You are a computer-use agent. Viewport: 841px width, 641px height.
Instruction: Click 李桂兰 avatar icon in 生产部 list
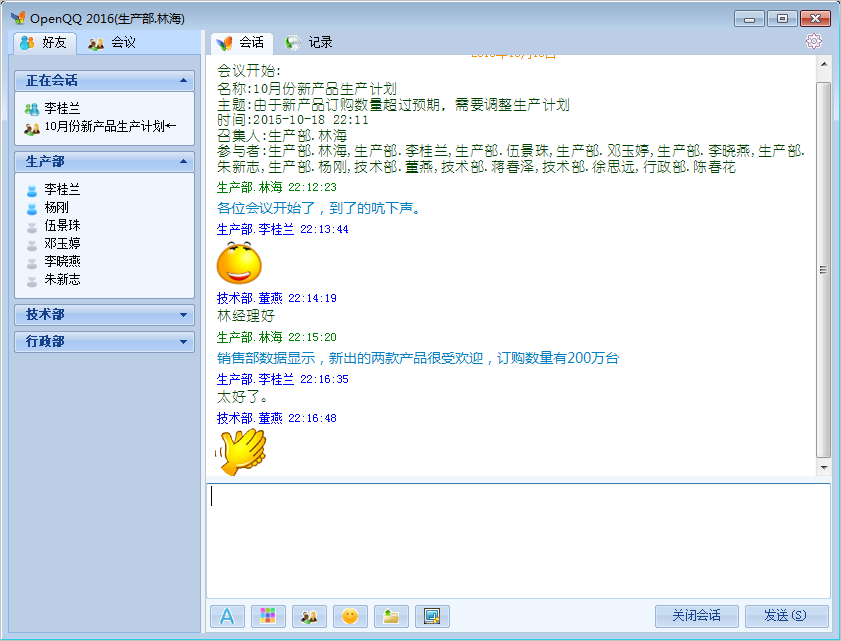(32, 190)
